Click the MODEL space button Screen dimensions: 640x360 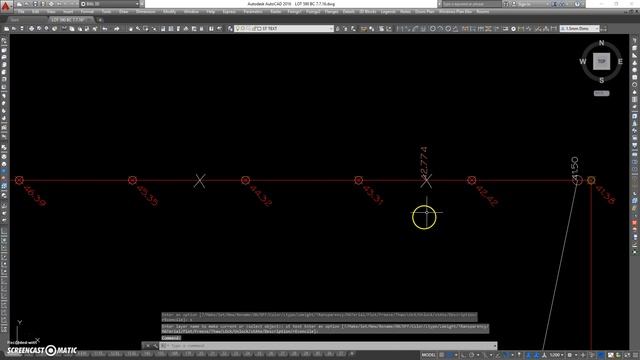[x=429, y=355]
